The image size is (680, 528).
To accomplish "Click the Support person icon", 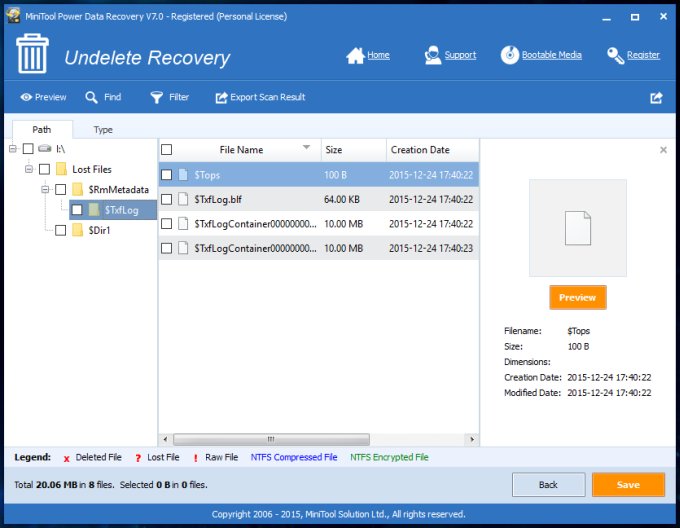I will point(432,55).
